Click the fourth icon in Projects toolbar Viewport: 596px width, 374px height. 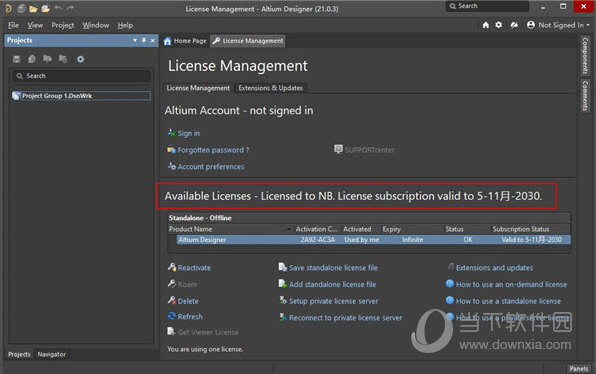click(x=63, y=59)
